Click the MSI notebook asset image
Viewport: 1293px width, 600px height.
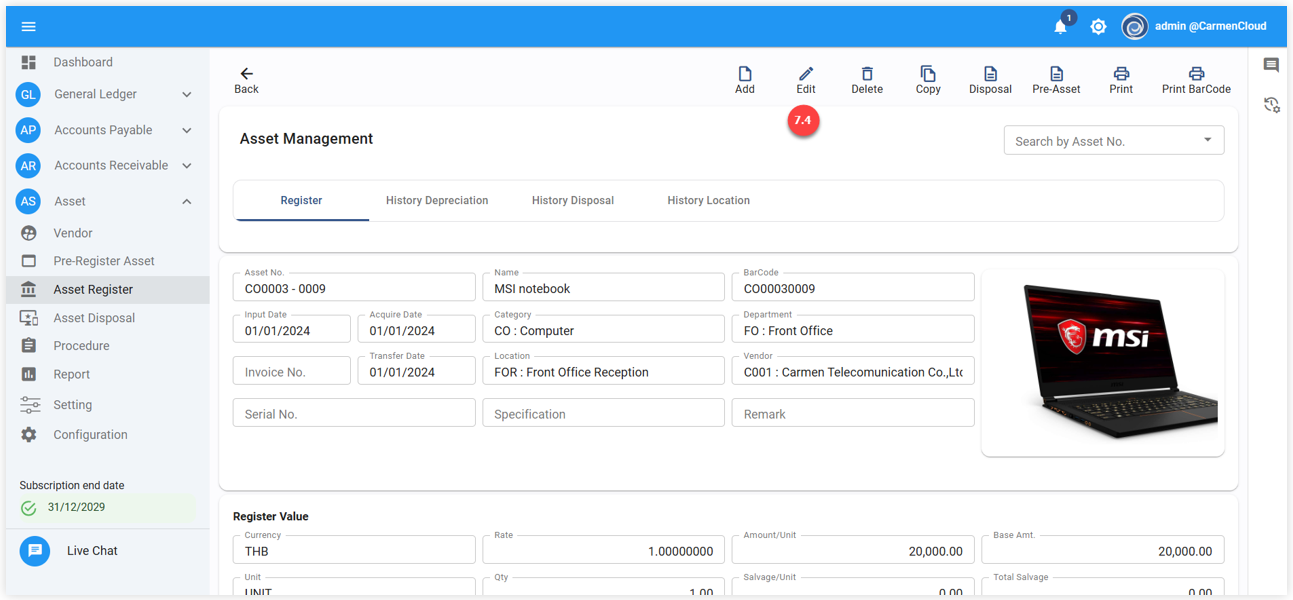[1102, 363]
